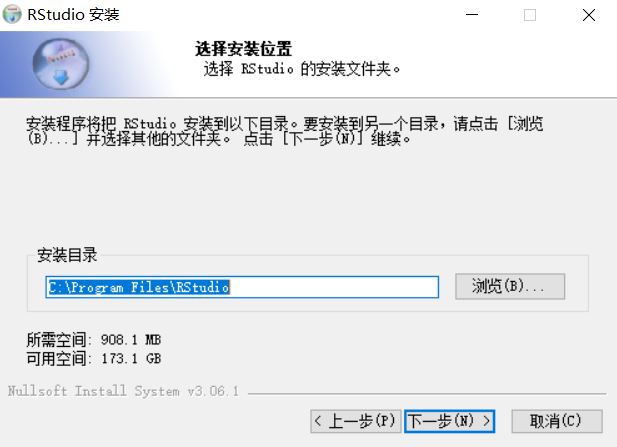Click the 选择安装位置 header title
Screen dimensions: 617x447
coord(244,49)
